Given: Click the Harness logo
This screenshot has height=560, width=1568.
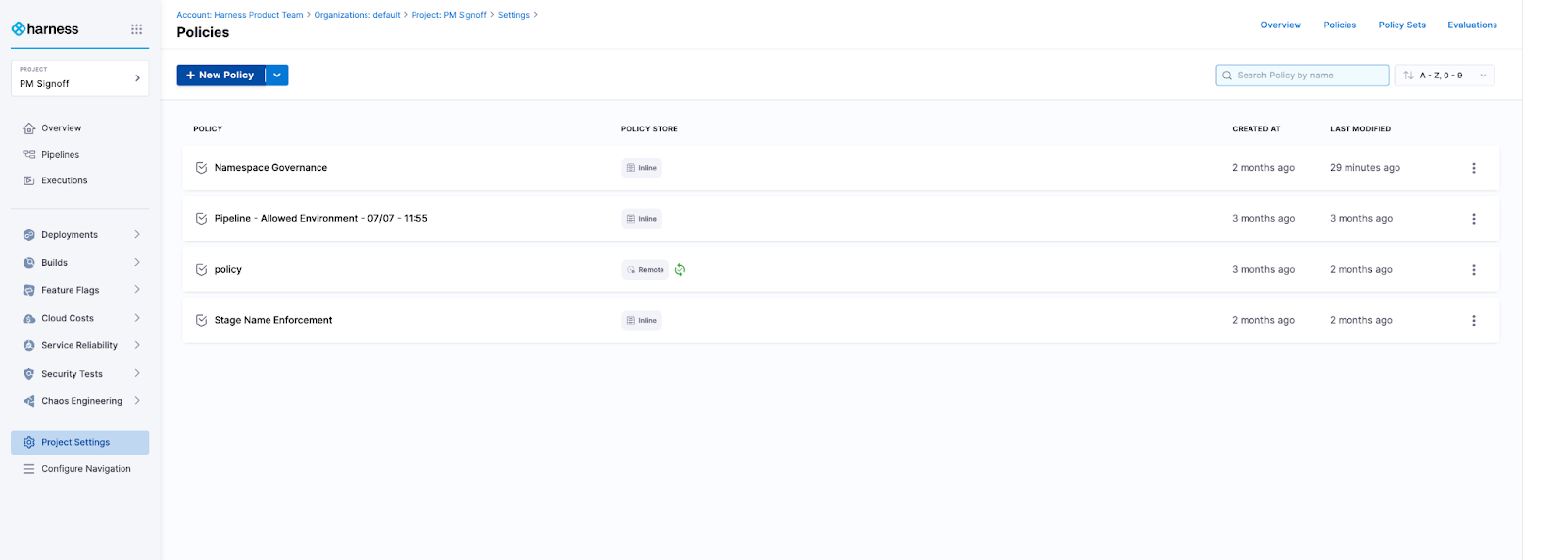Looking at the screenshot, I should pyautogui.click(x=45, y=29).
